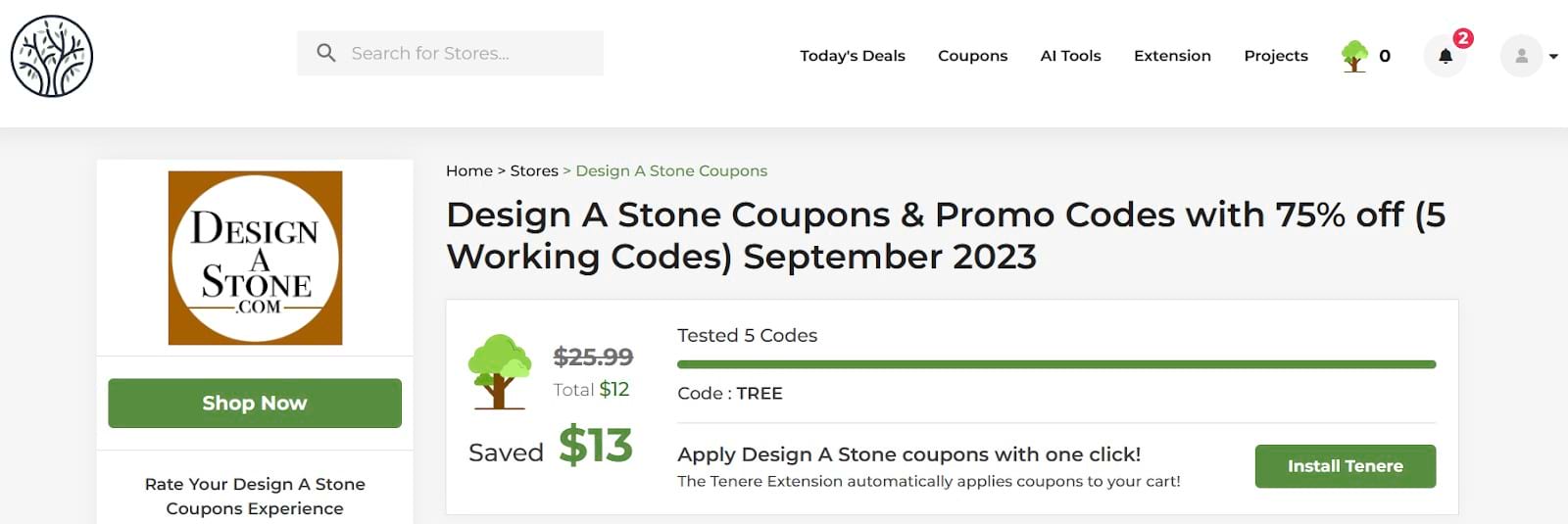Viewport: 1568px width, 524px height.
Task: Open the user profile avatar
Action: [1521, 56]
